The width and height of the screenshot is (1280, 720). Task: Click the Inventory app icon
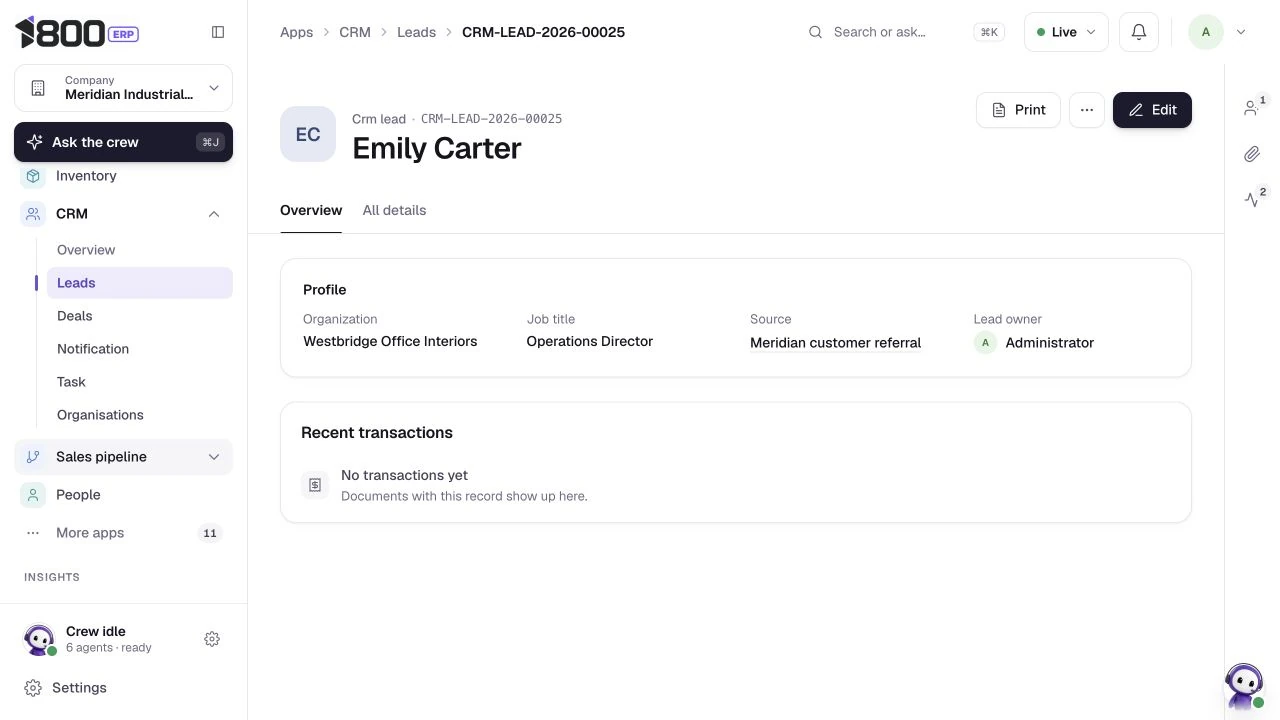point(33,176)
